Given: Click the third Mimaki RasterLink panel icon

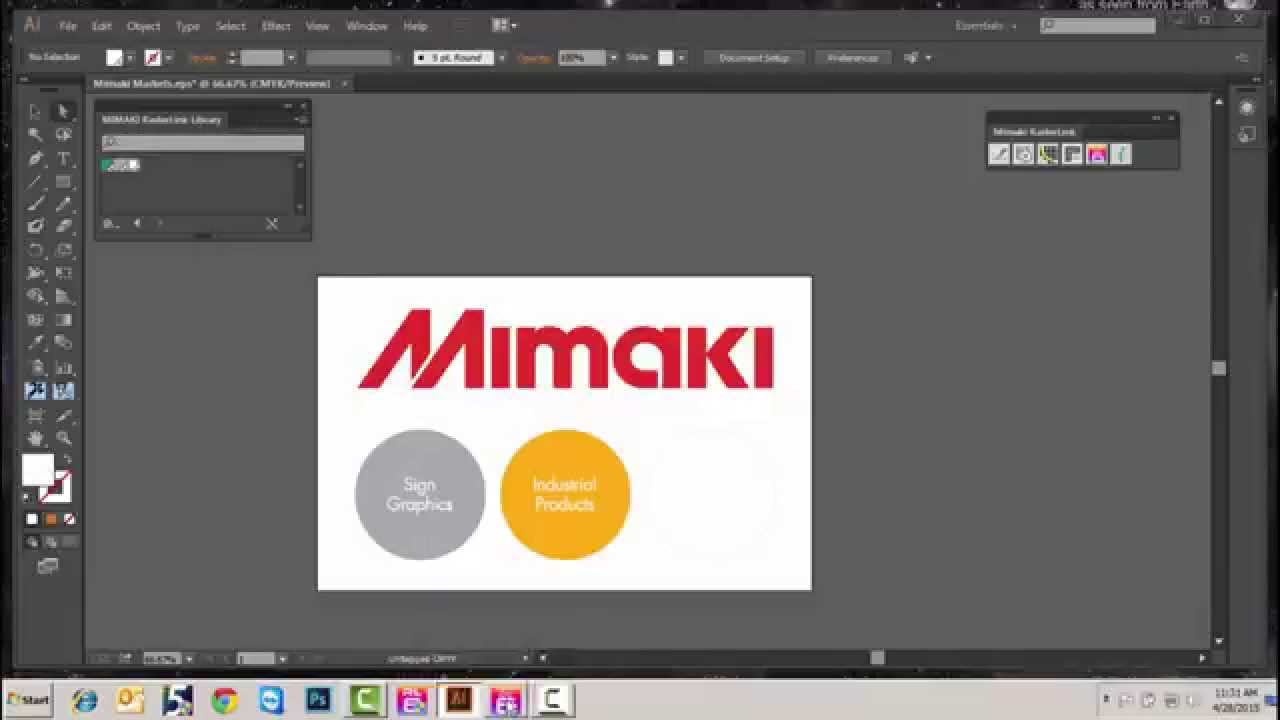Looking at the screenshot, I should tap(1048, 154).
